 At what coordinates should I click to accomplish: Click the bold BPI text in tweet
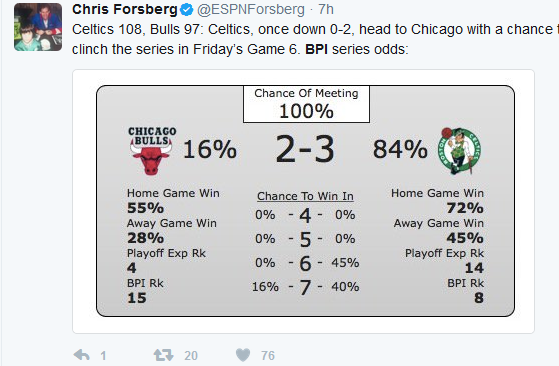click(x=316, y=49)
